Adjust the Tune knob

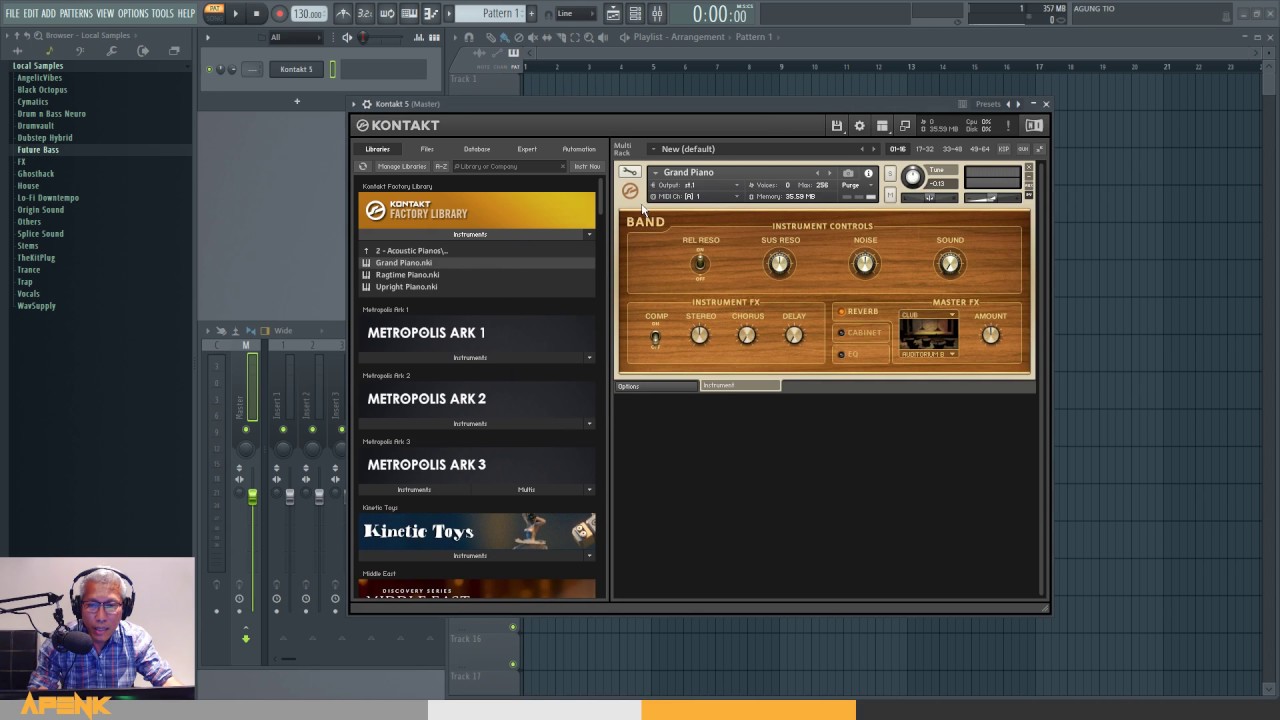click(912, 177)
